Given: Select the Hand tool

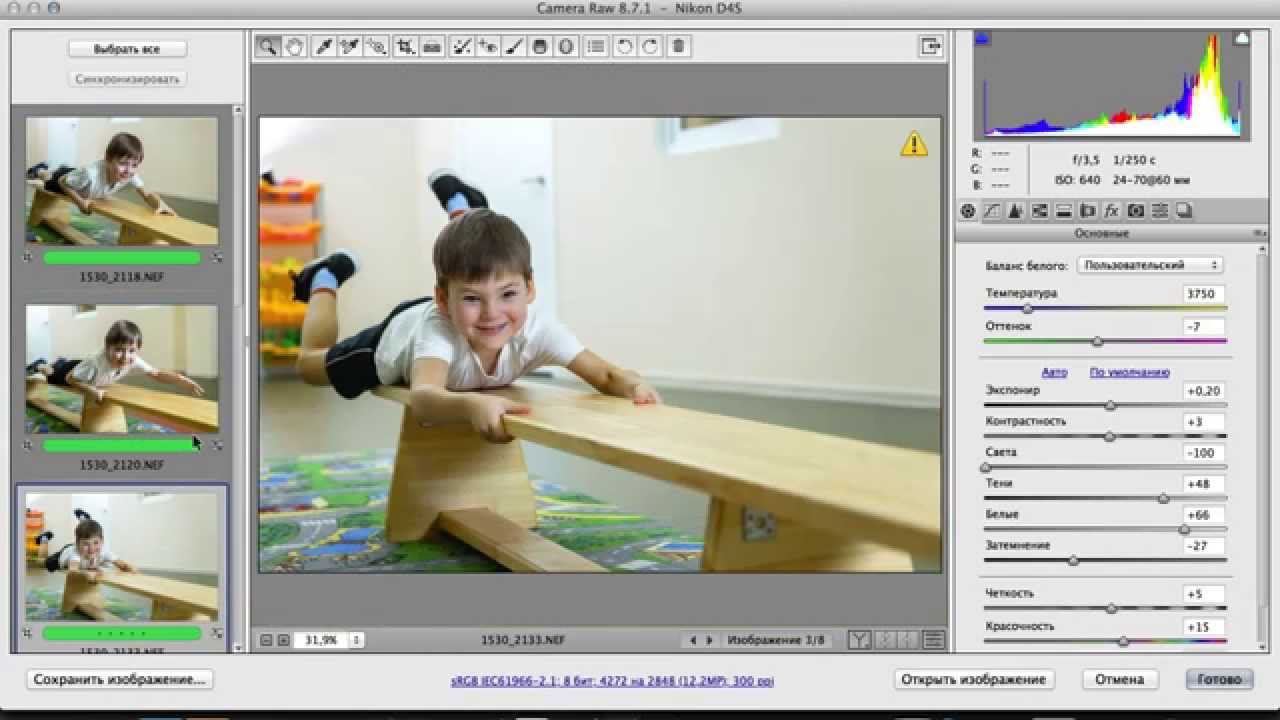Looking at the screenshot, I should [x=295, y=46].
